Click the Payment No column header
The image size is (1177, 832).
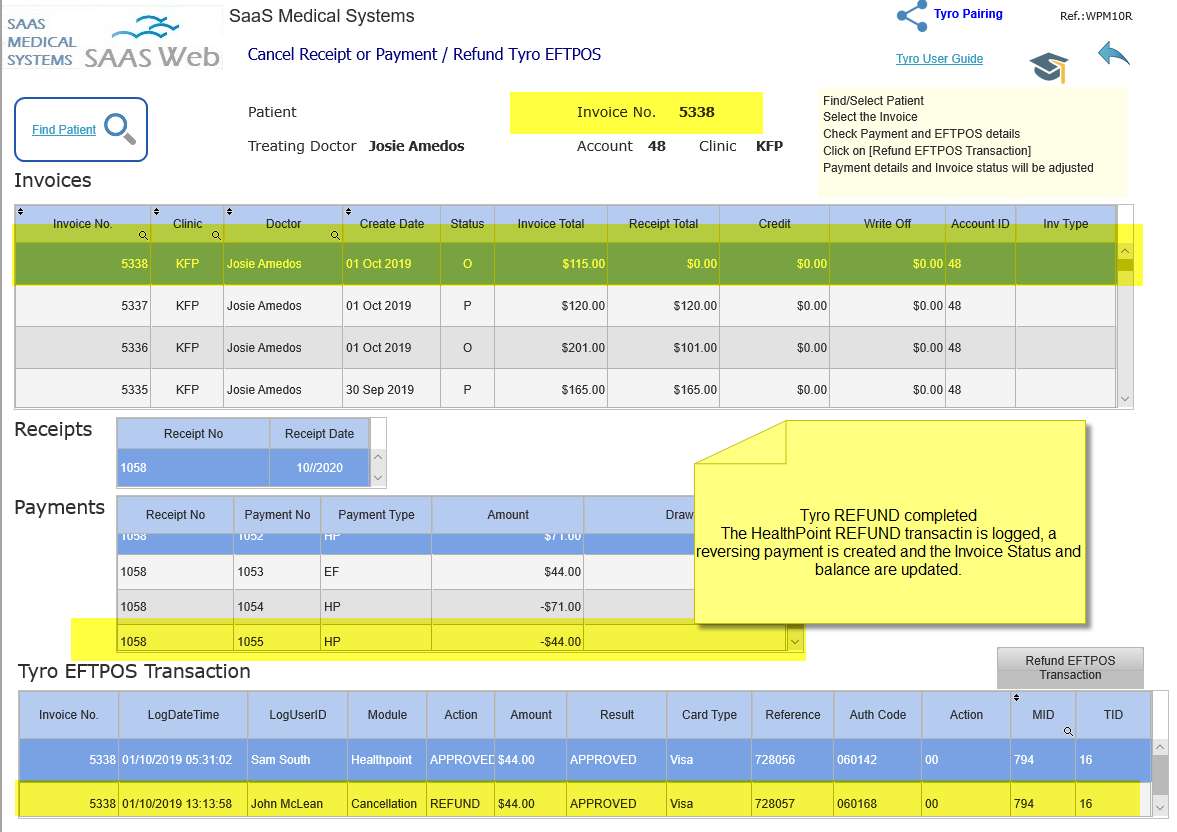click(x=277, y=515)
